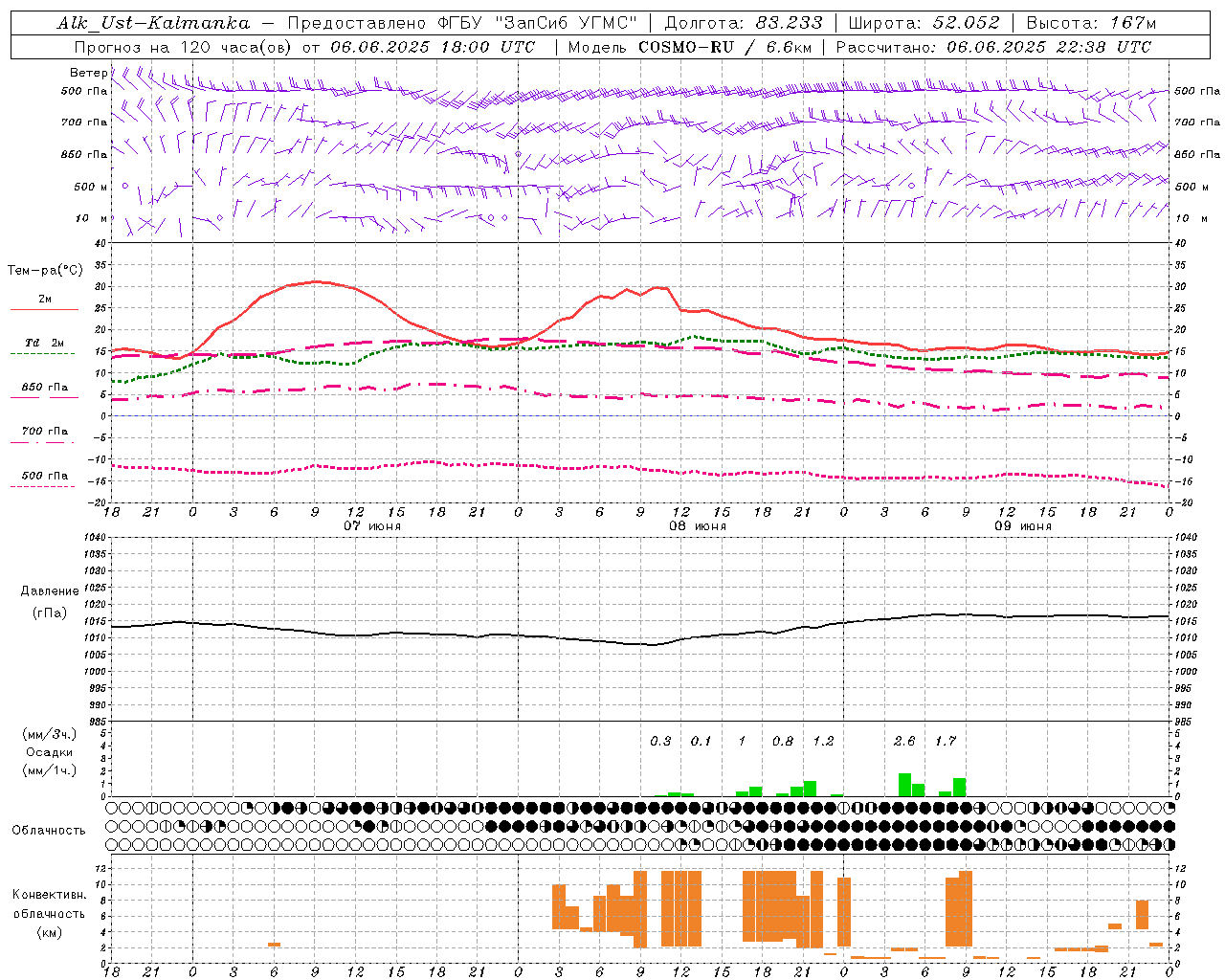Click the date label 07 июня
The height and width of the screenshot is (980, 1225).
point(372,526)
